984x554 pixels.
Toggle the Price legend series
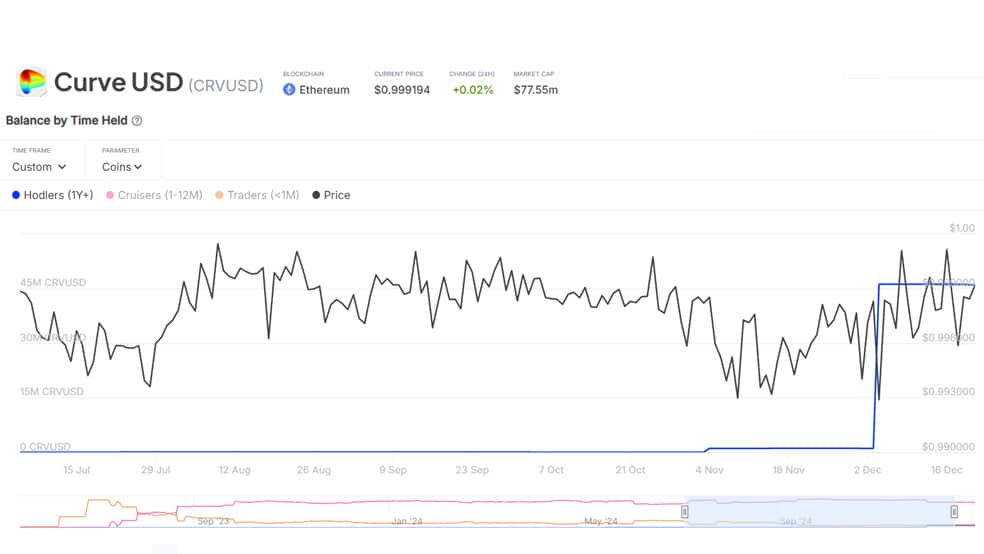(x=331, y=195)
